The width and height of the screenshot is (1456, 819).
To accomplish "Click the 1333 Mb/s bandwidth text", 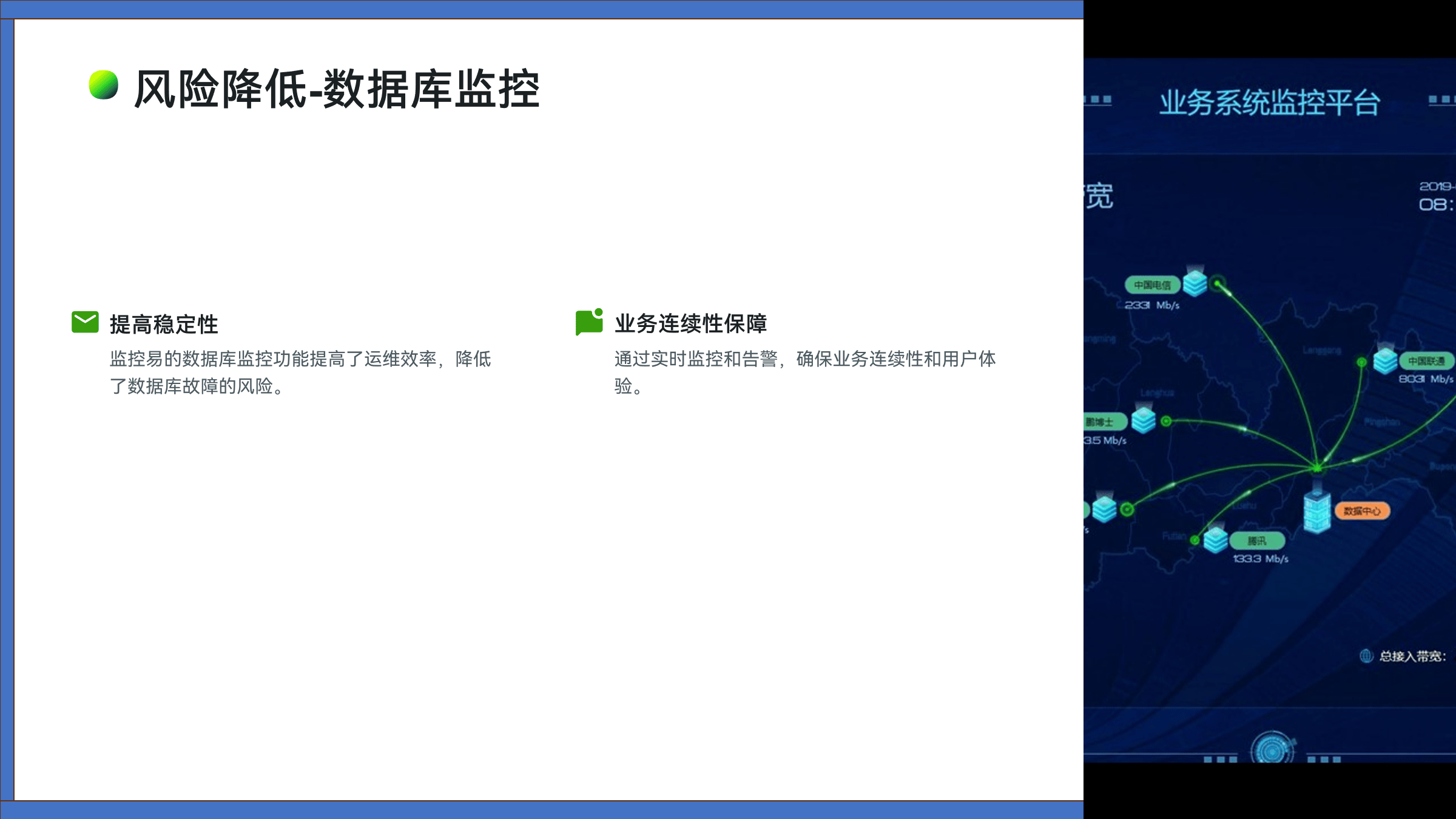I will (1261, 559).
